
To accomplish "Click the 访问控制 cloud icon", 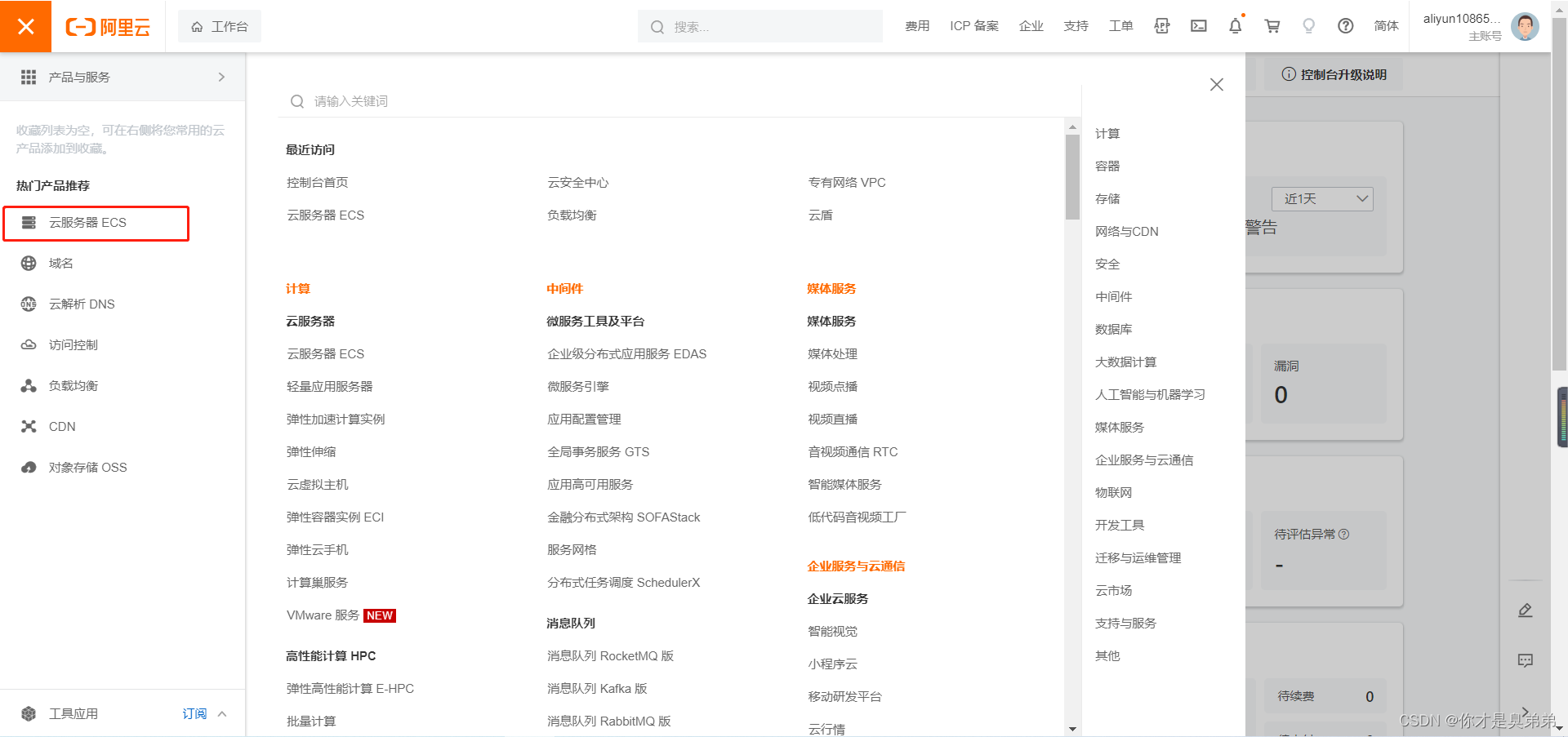I will (29, 344).
